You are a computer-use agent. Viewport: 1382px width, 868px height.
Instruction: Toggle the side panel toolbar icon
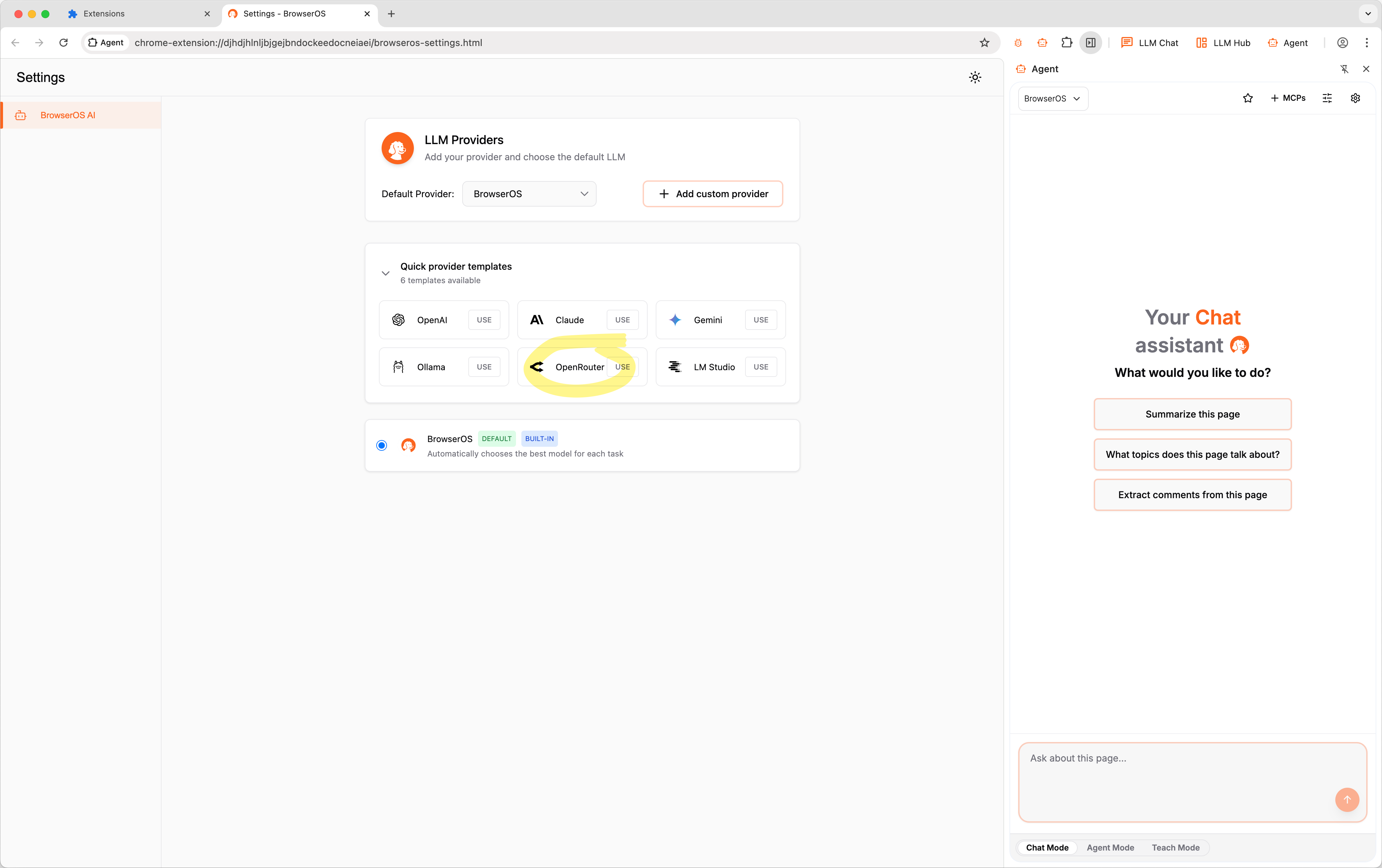pyautogui.click(x=1090, y=42)
